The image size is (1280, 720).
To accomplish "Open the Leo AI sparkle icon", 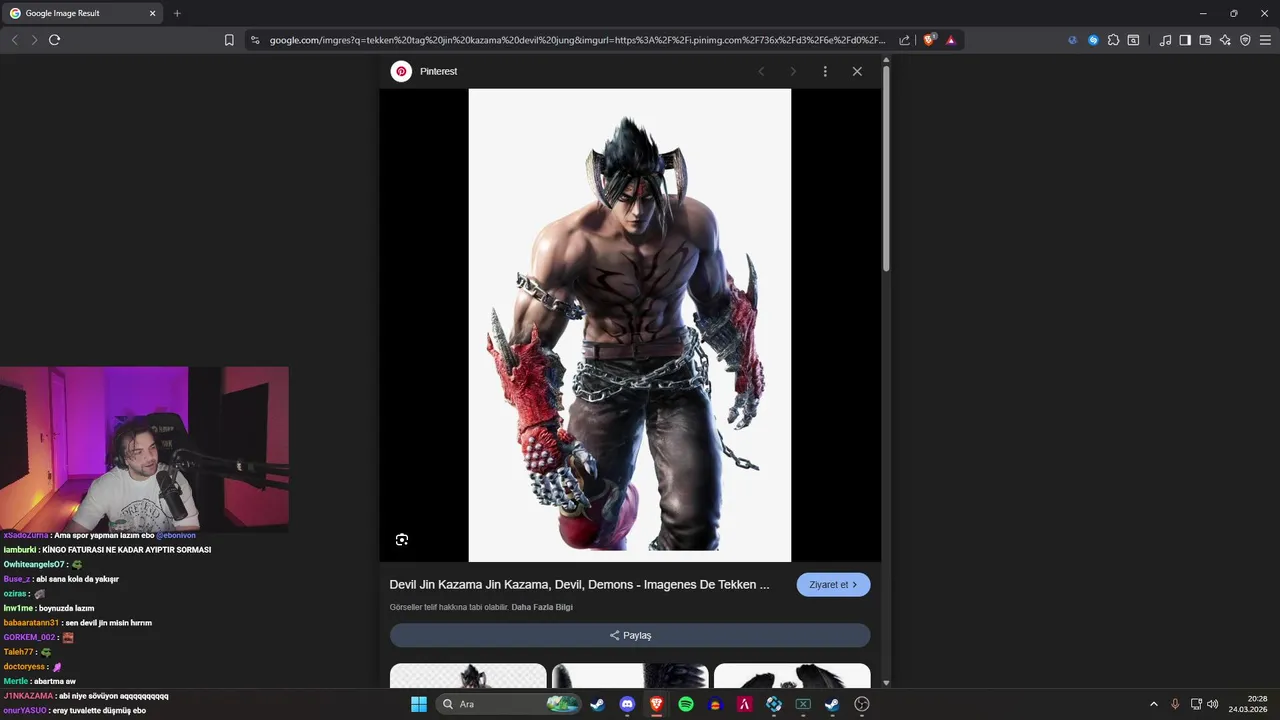I will point(1225,40).
